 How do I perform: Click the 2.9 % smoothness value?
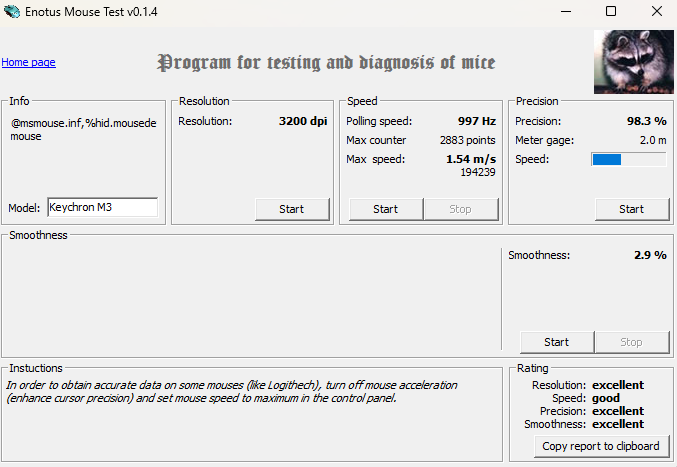pos(650,255)
